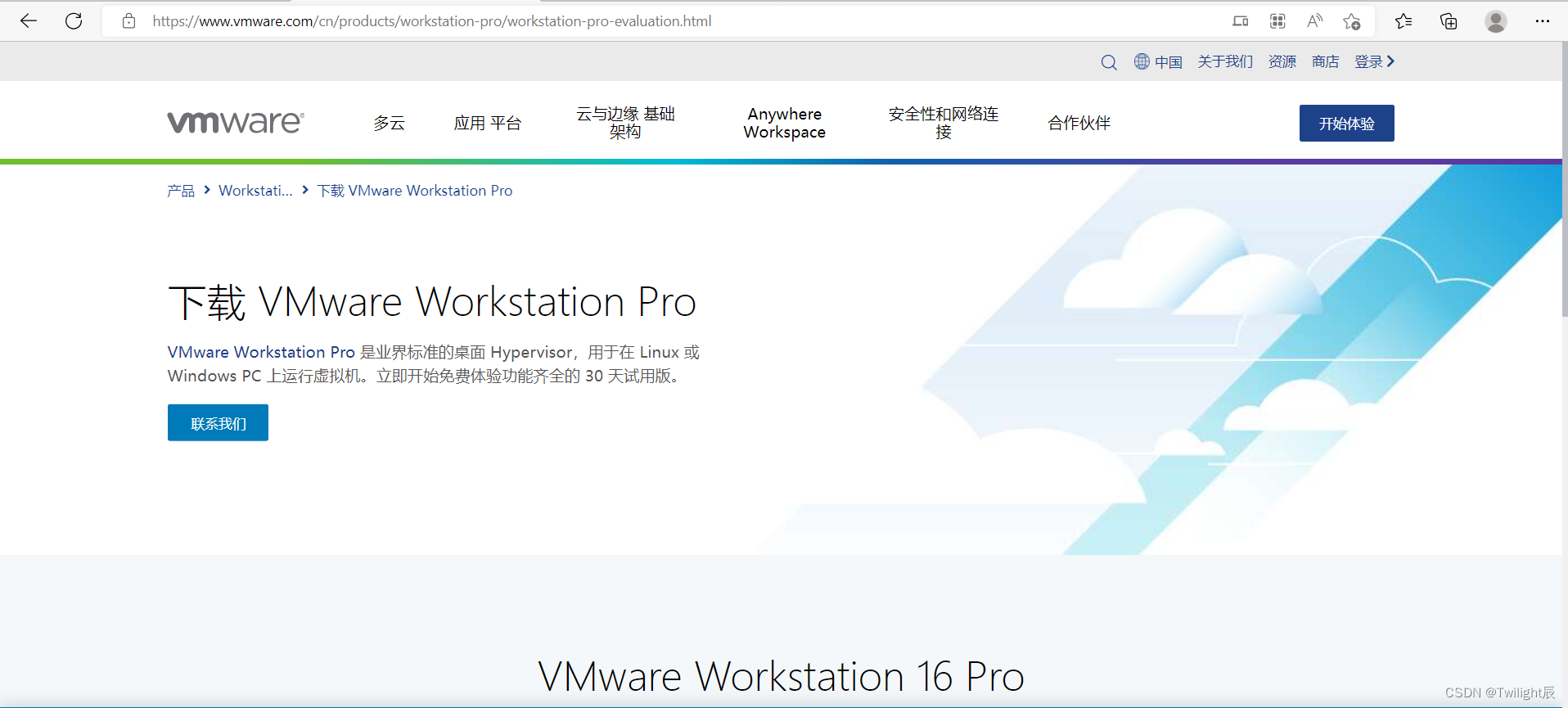Open the 多云 navigation menu
The image size is (1568, 708).
[x=390, y=123]
